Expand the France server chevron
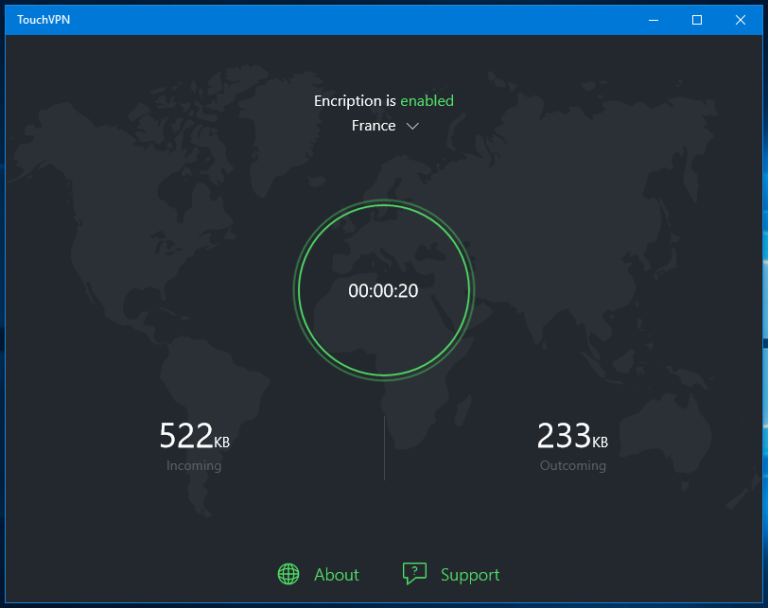The height and width of the screenshot is (608, 768). click(412, 126)
